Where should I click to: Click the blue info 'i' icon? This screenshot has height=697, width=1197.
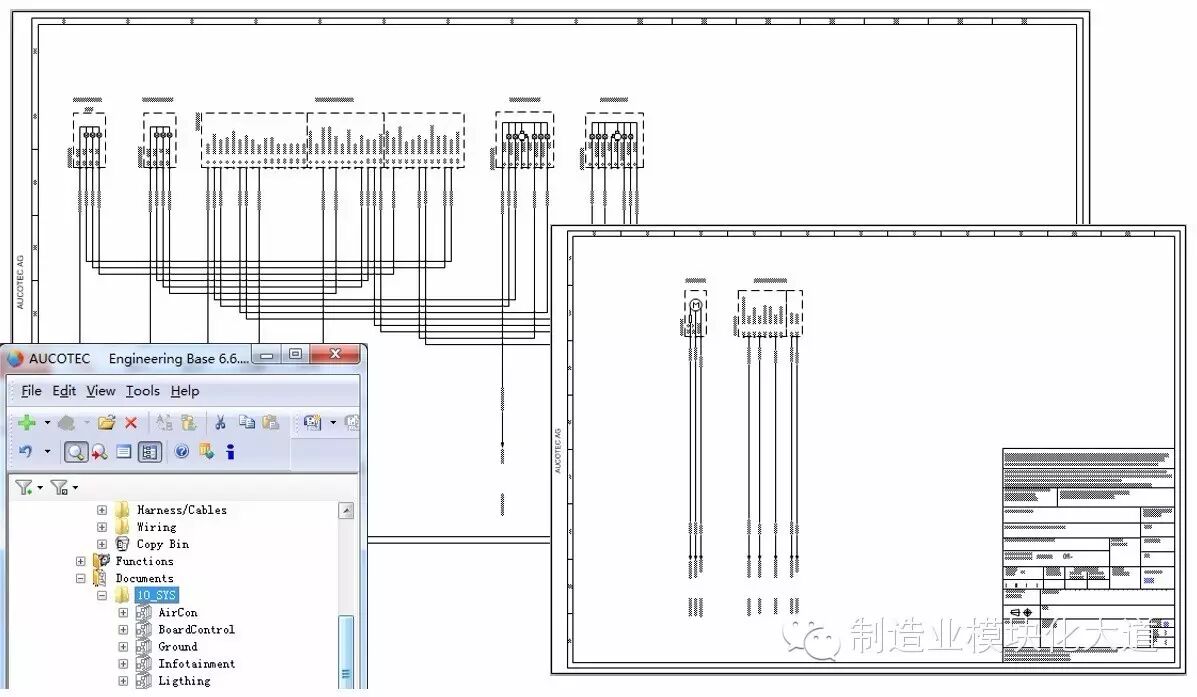click(230, 452)
